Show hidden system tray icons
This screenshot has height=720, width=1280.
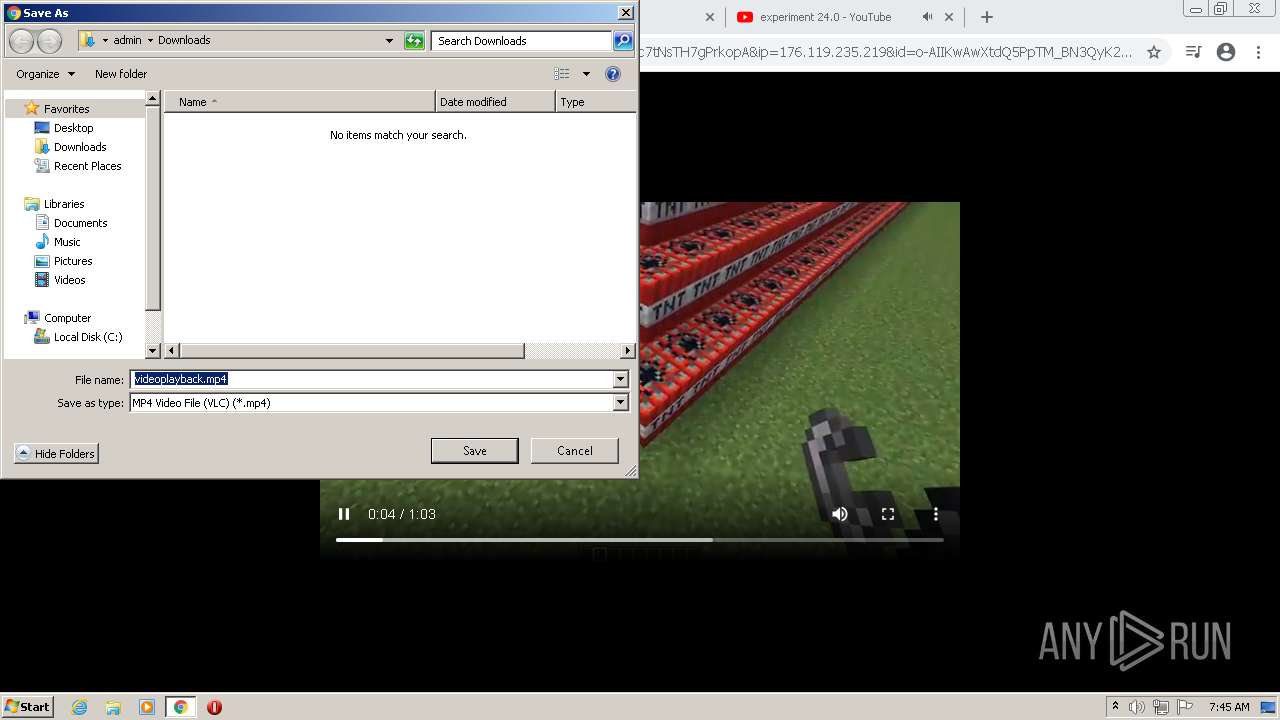[1116, 706]
